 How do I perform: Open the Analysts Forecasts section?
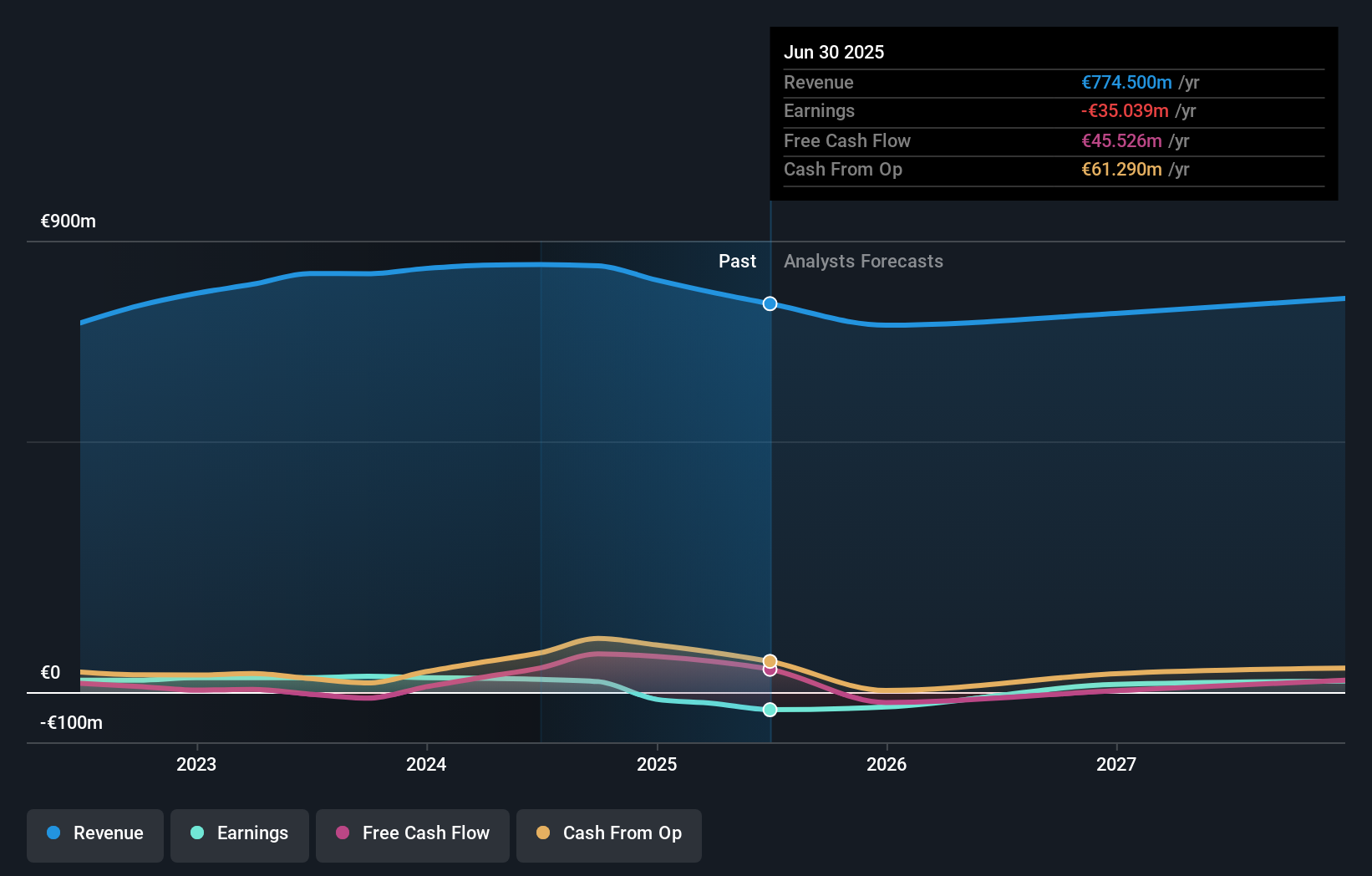tap(863, 261)
